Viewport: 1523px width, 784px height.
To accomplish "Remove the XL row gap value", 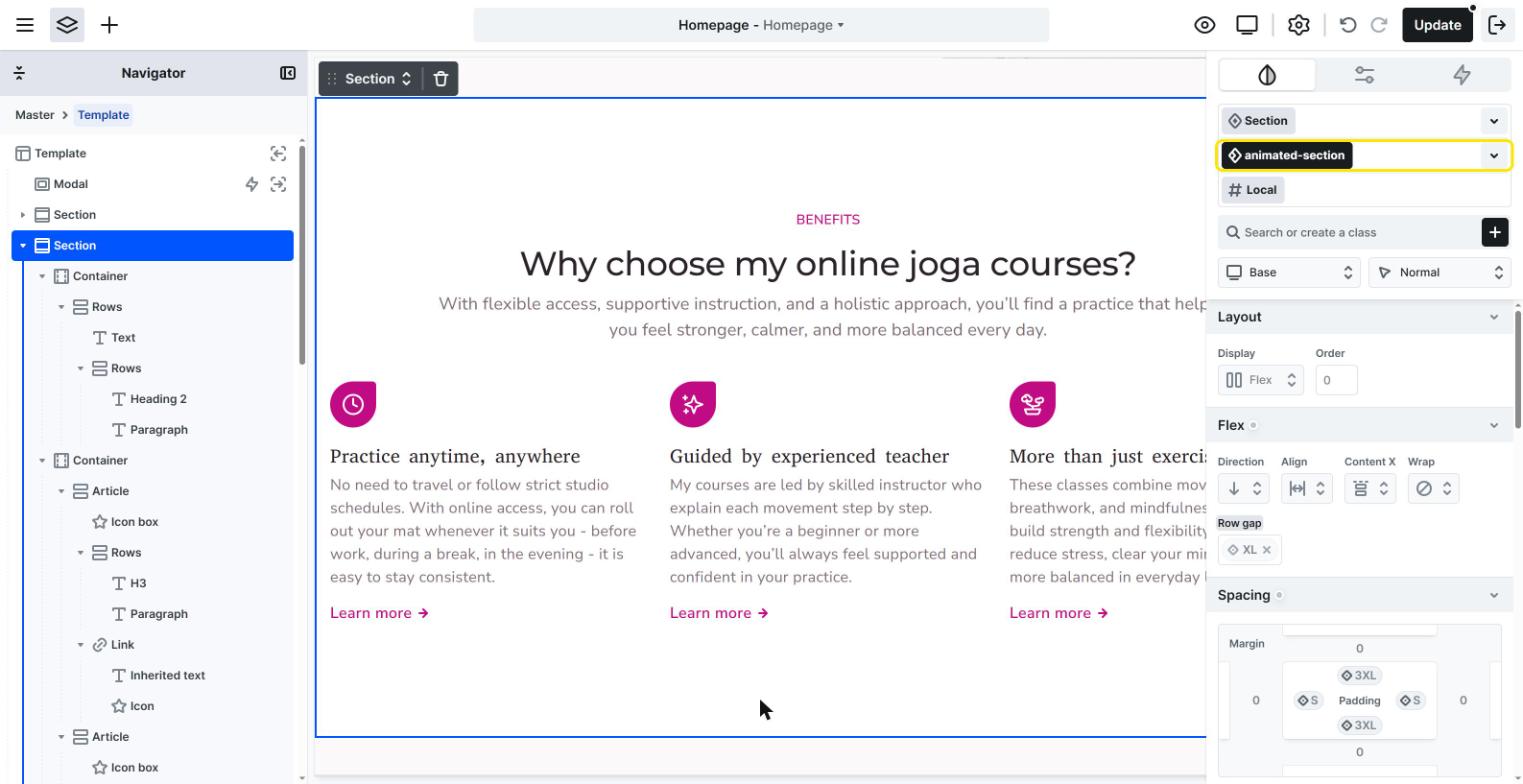I will [1267, 550].
